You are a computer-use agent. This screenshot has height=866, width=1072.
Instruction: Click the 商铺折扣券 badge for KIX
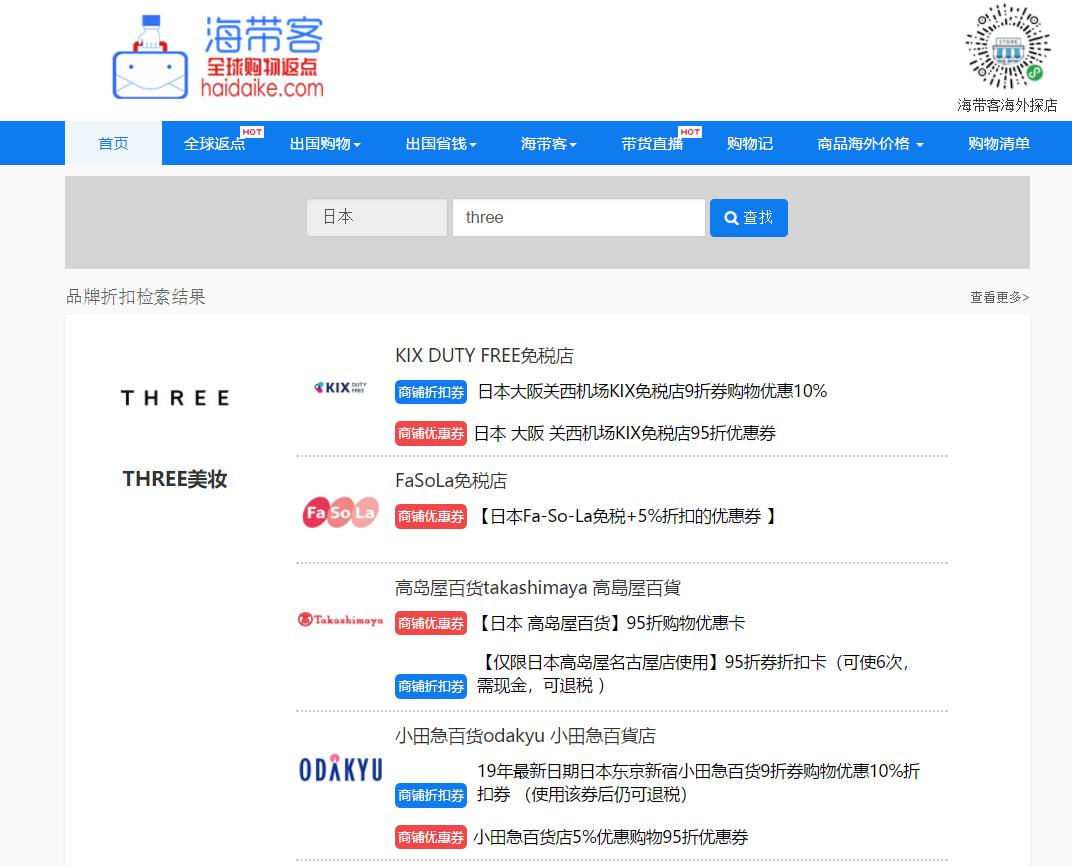[430, 391]
